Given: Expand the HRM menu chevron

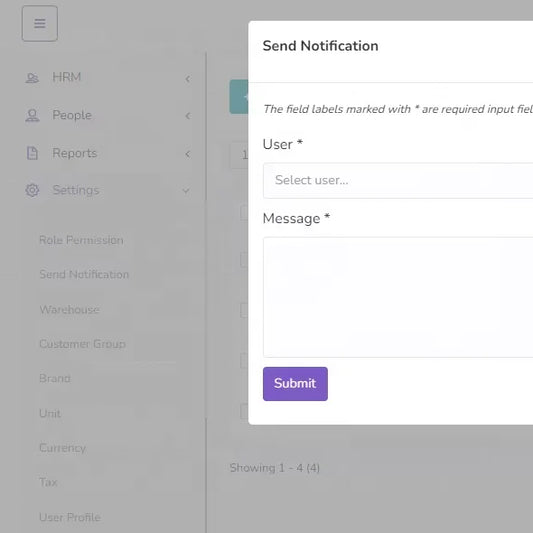Looking at the screenshot, I should (x=188, y=79).
